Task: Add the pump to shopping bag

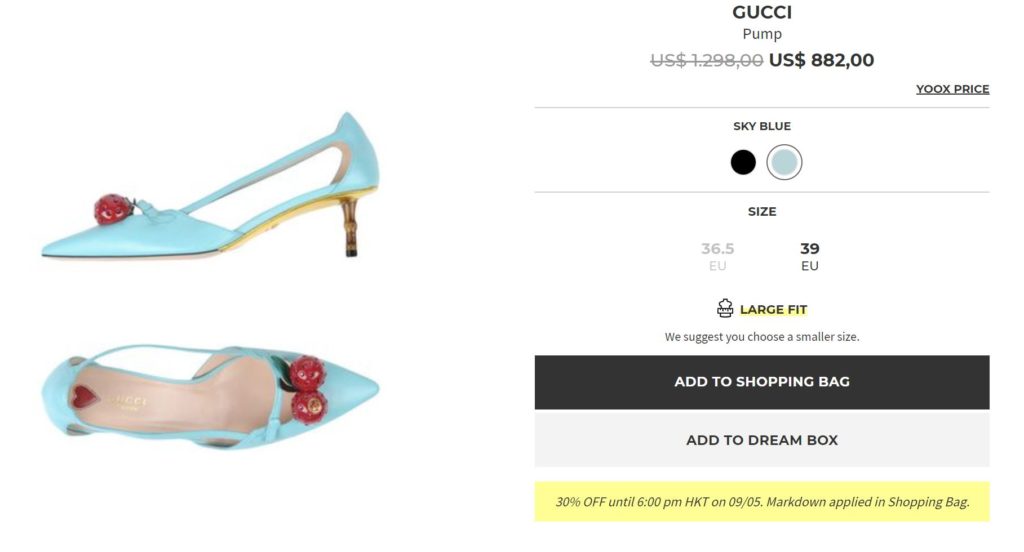Action: 761,382
